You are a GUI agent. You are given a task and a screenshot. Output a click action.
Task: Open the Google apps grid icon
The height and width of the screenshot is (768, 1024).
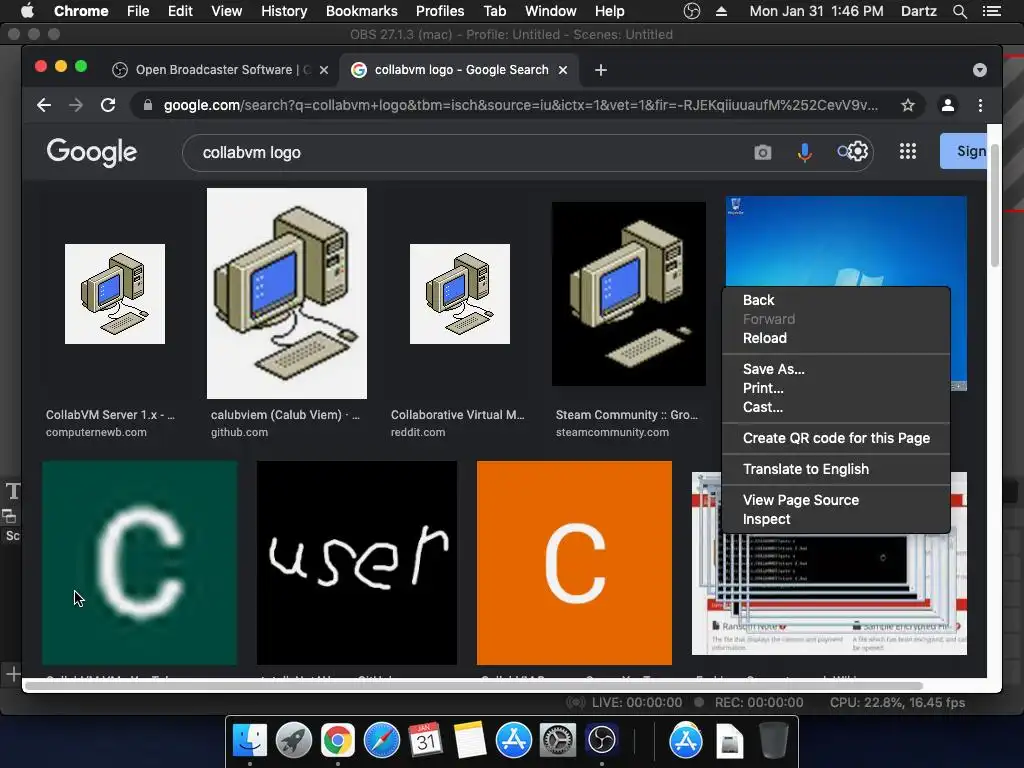tap(908, 152)
